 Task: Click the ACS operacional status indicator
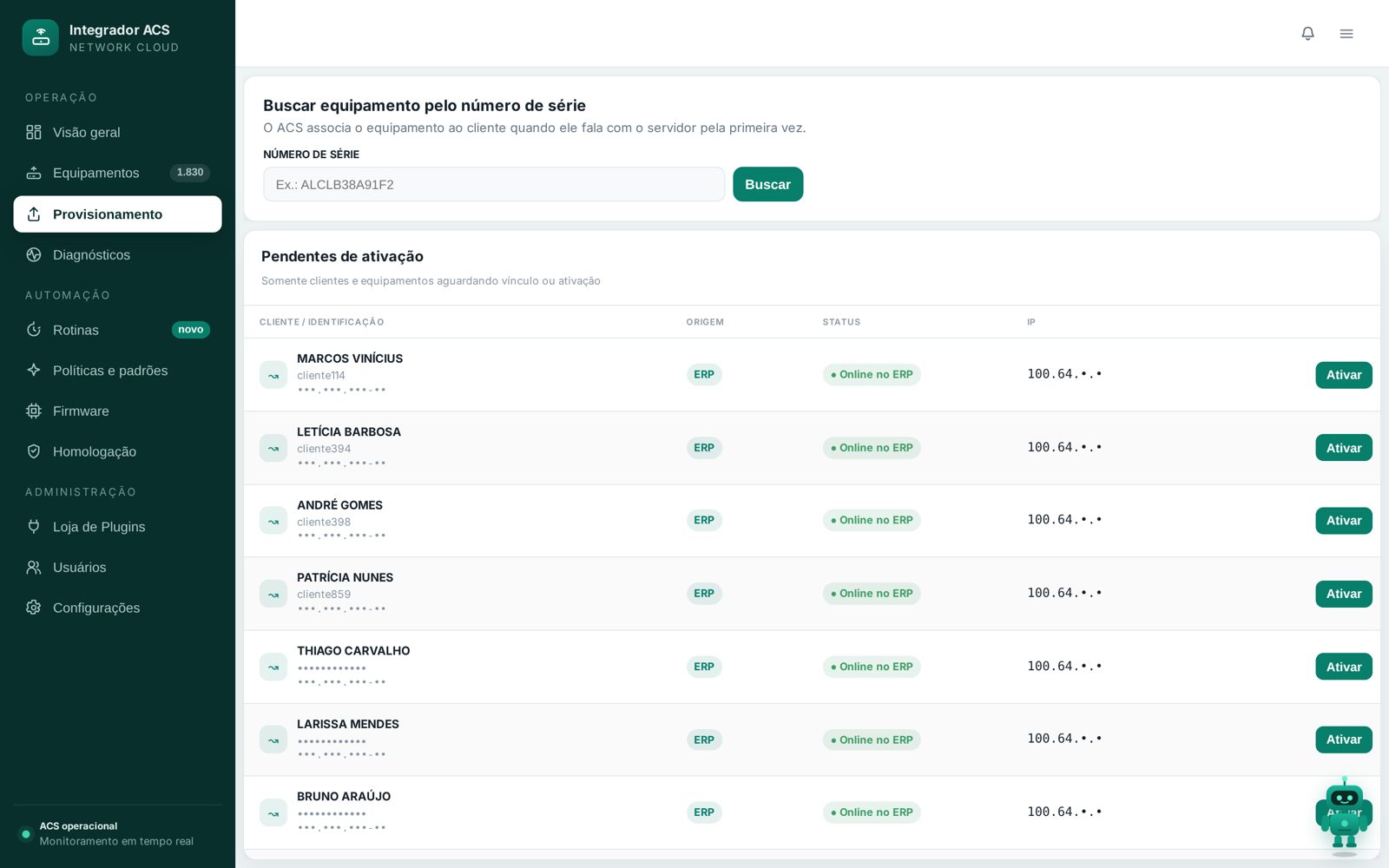(x=26, y=834)
